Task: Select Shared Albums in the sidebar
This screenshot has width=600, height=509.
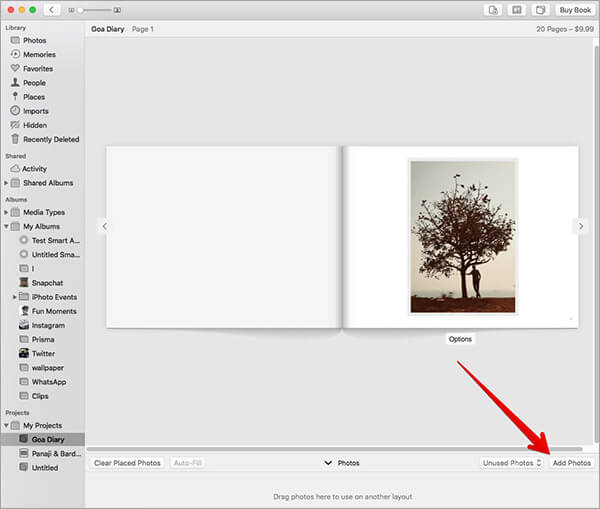Action: [x=48, y=183]
